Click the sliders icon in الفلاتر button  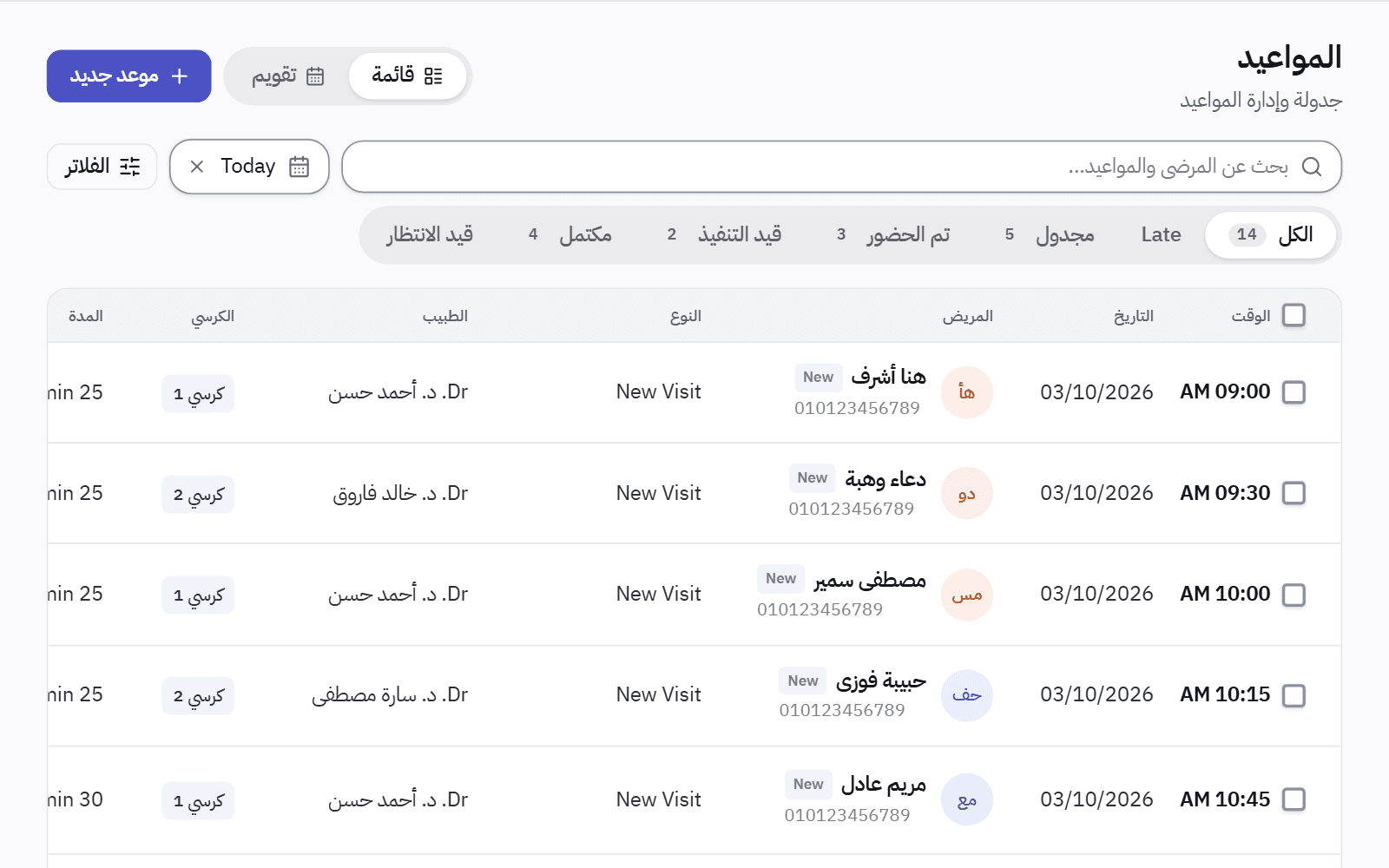tap(130, 167)
